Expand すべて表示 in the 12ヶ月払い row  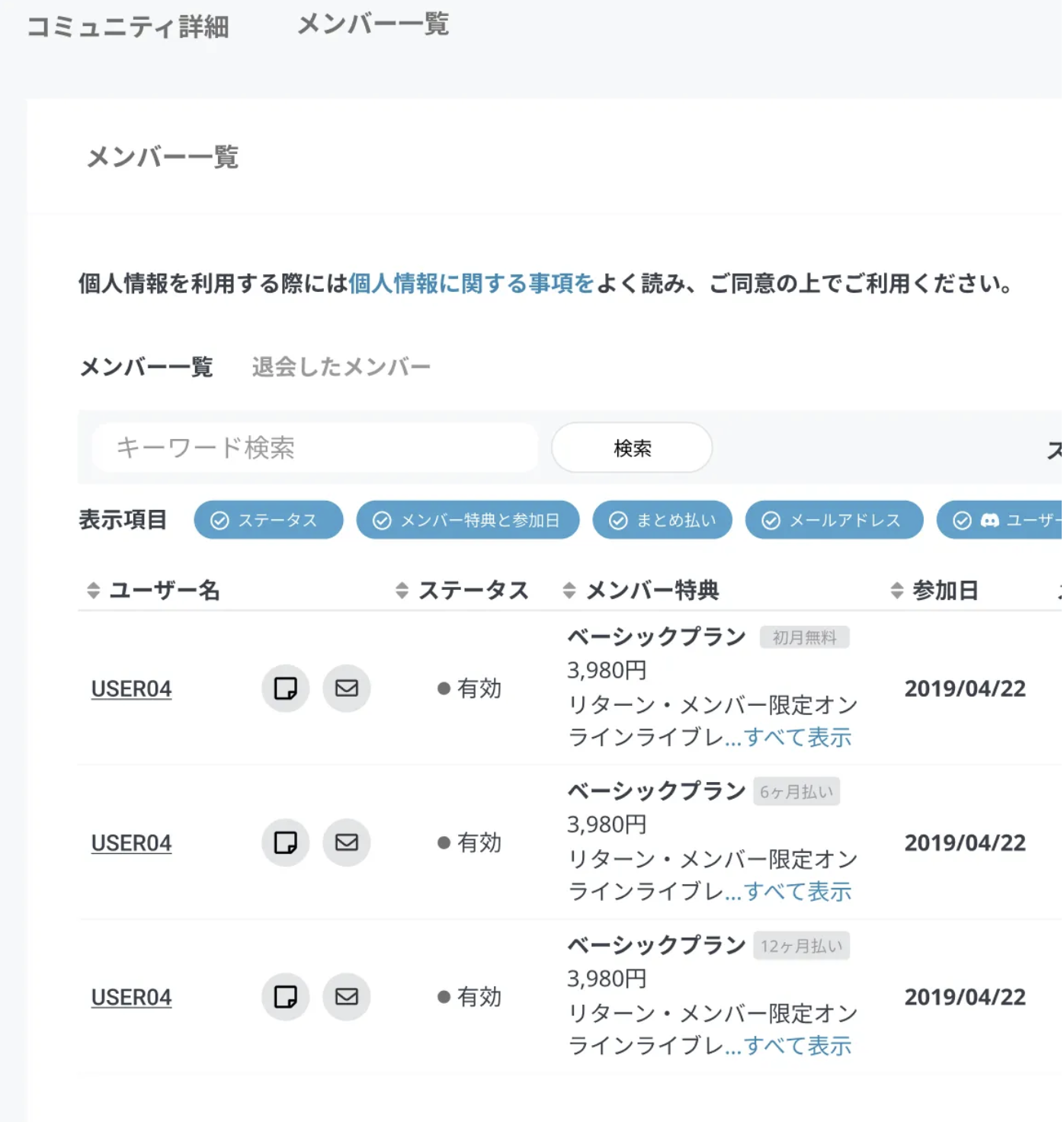[x=797, y=1045]
